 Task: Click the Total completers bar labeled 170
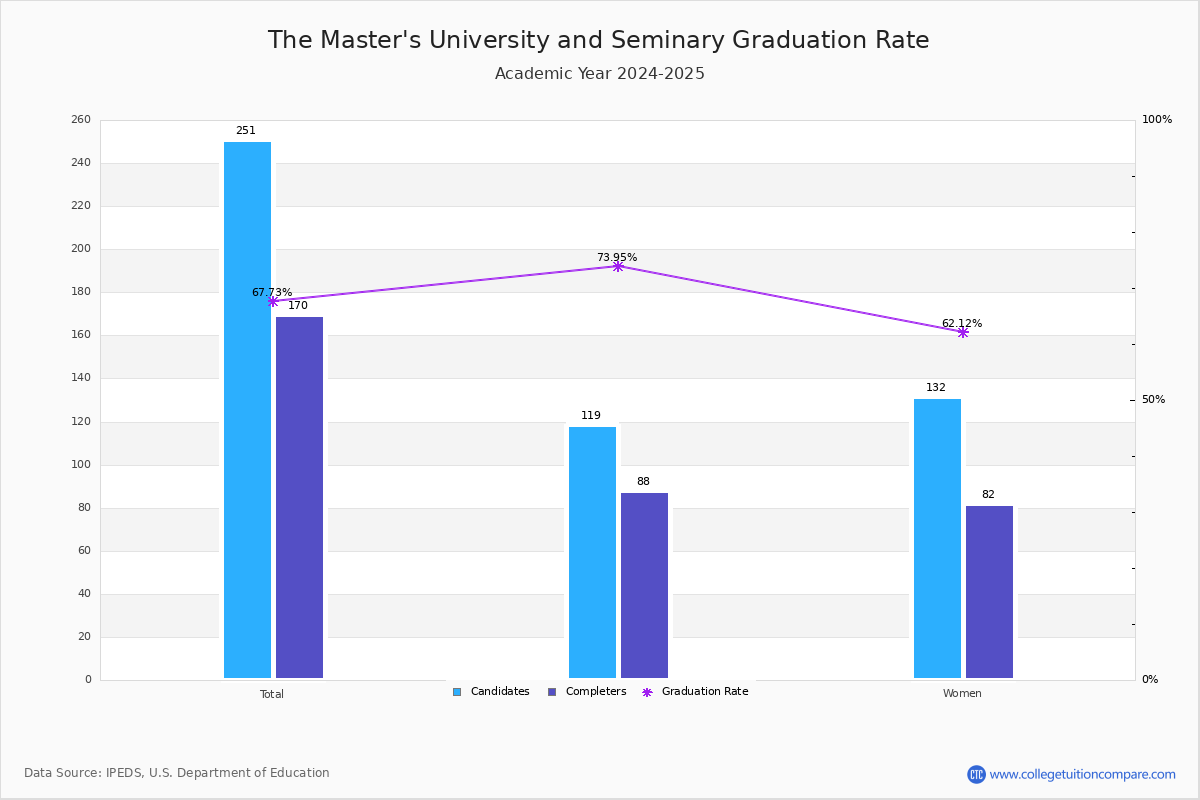coord(300,498)
